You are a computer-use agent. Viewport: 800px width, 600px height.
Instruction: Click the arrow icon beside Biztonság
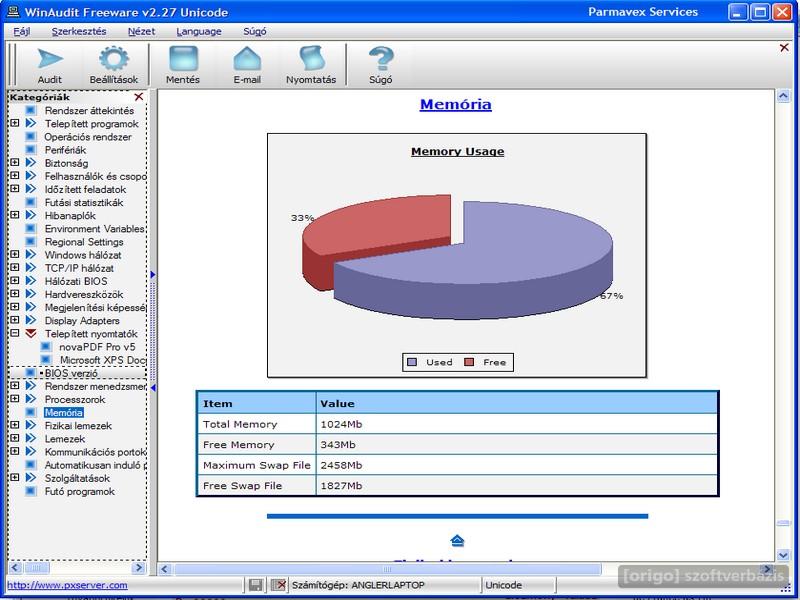[31, 163]
